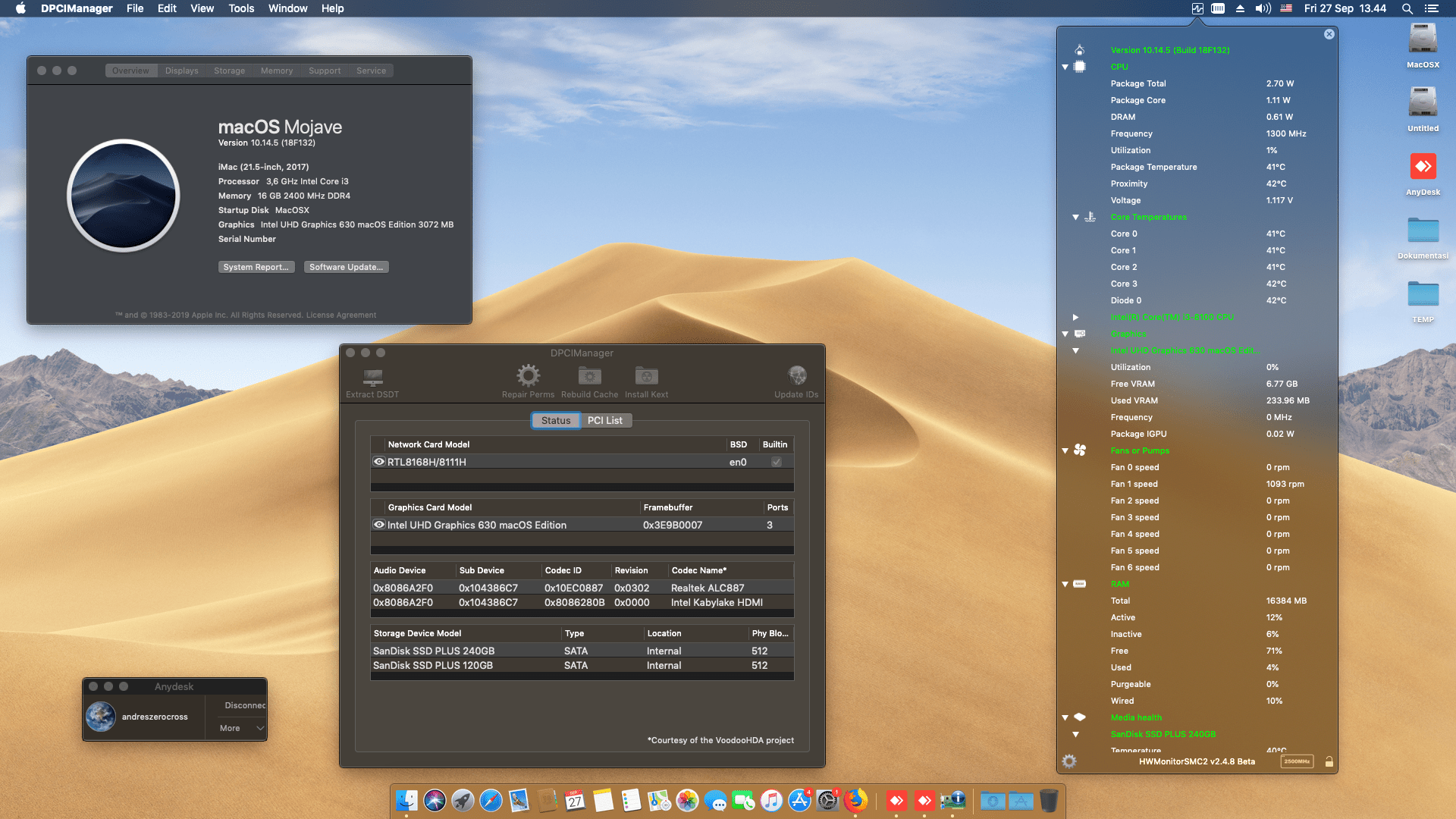The width and height of the screenshot is (1456, 819).
Task: Open Spotlight search in menu bar
Action: [x=1407, y=8]
